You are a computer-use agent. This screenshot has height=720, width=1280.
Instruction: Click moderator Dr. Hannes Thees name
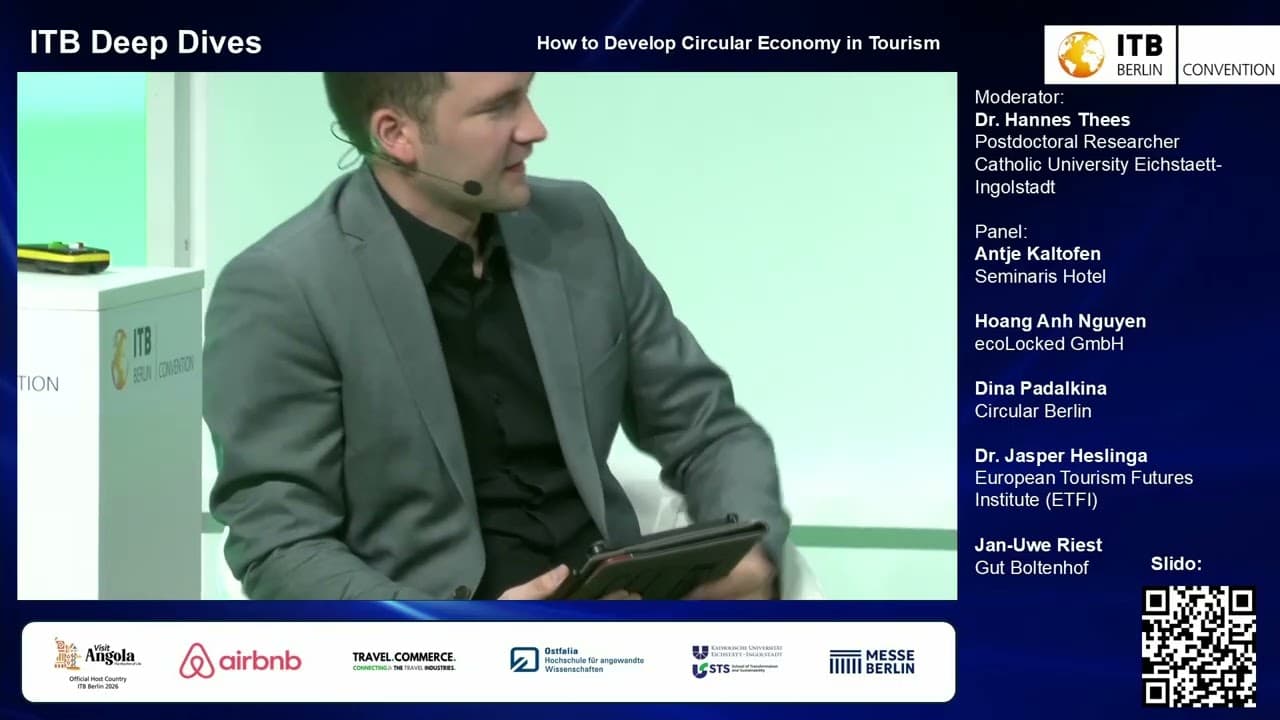click(1052, 119)
